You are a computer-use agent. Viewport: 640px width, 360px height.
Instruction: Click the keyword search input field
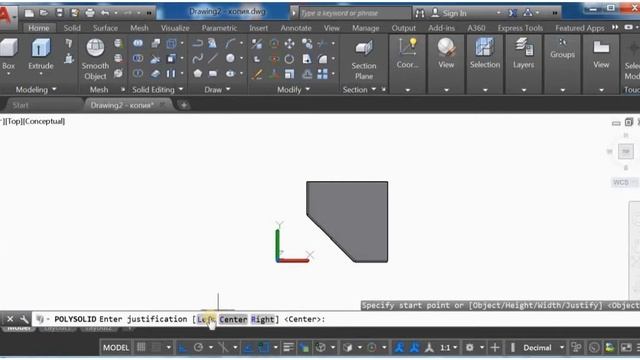coord(355,13)
